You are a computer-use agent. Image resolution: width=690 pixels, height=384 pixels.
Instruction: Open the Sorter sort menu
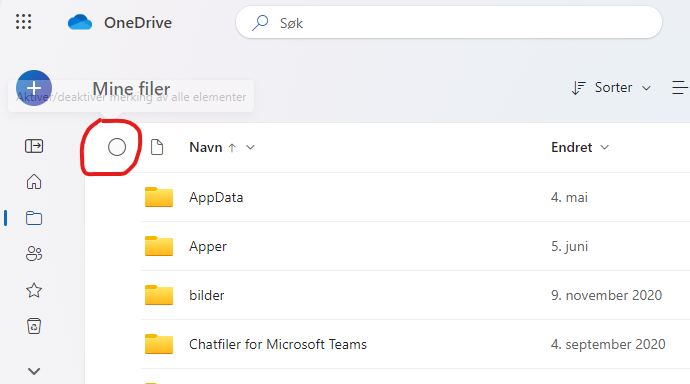[611, 88]
